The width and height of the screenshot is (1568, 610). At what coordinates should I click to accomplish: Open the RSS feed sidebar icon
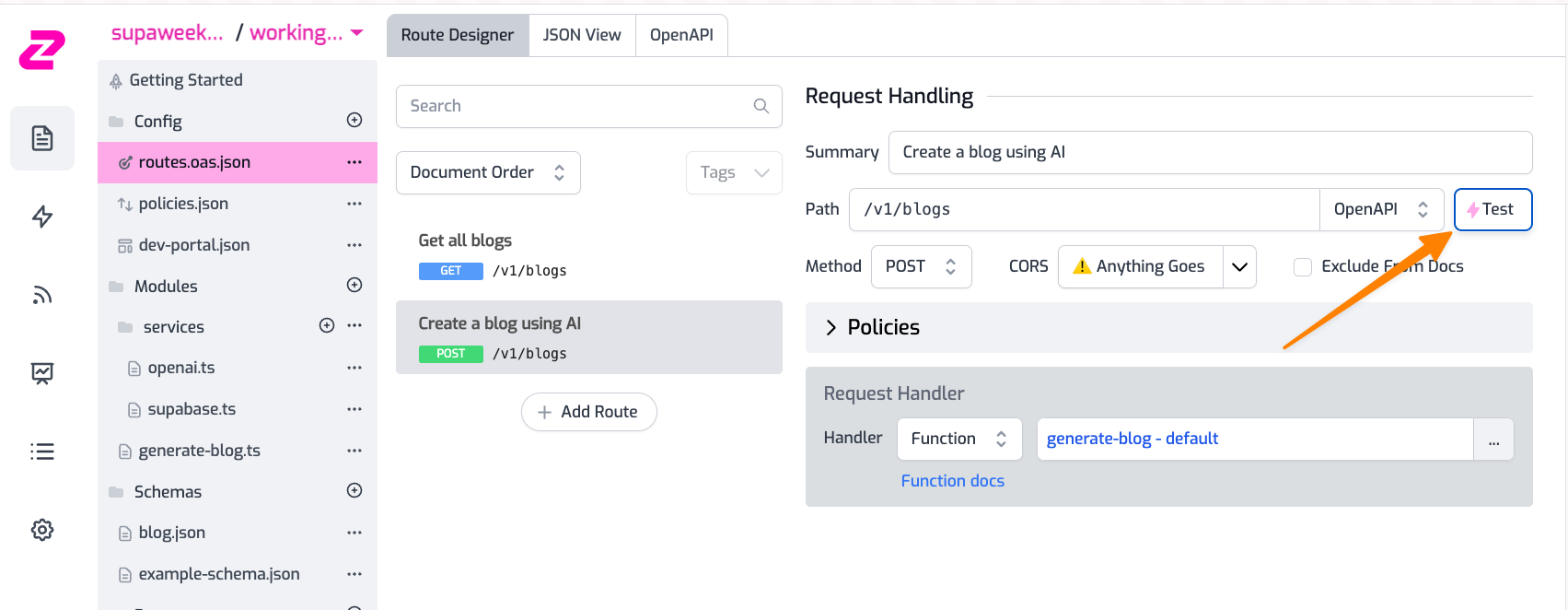pyautogui.click(x=42, y=295)
